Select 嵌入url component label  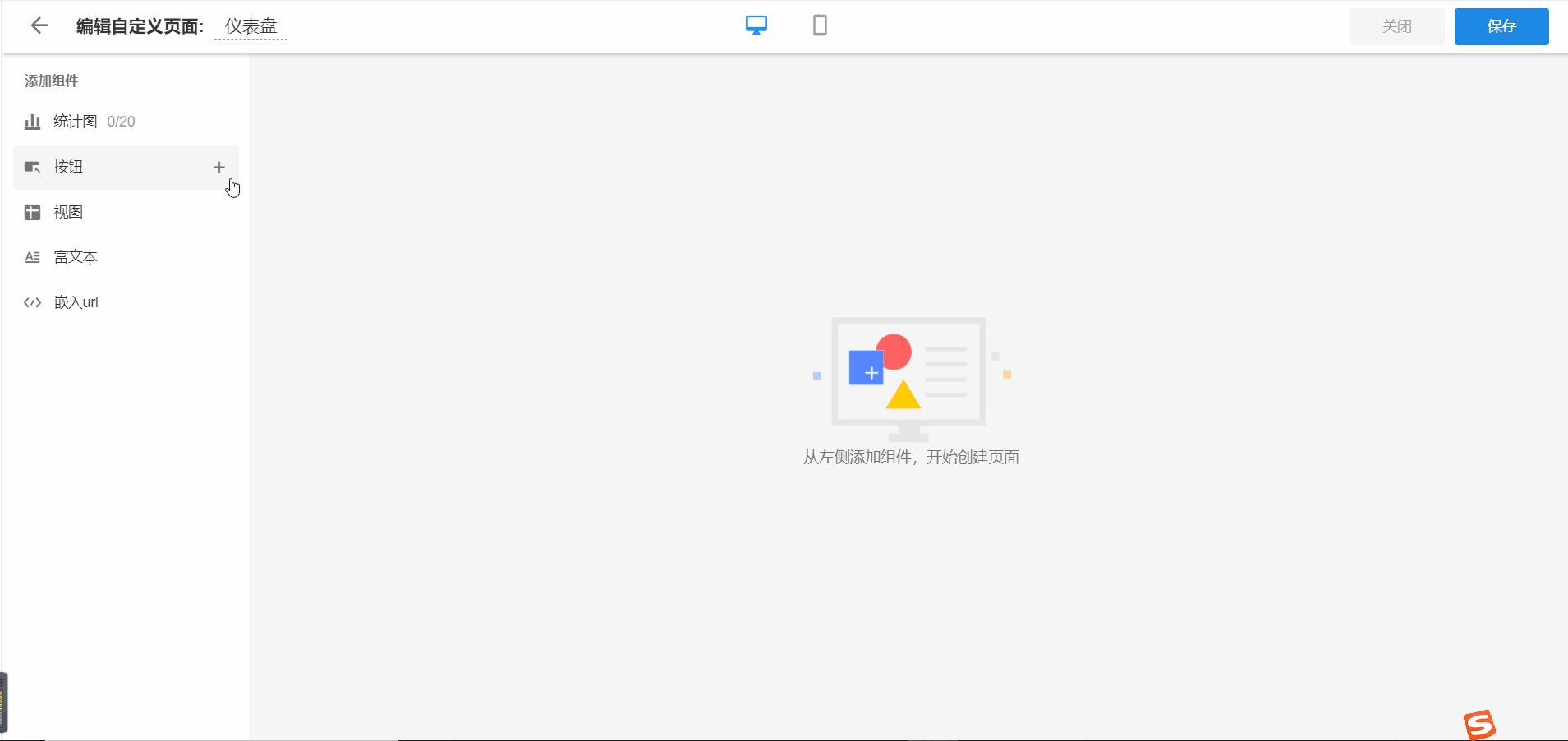click(76, 302)
